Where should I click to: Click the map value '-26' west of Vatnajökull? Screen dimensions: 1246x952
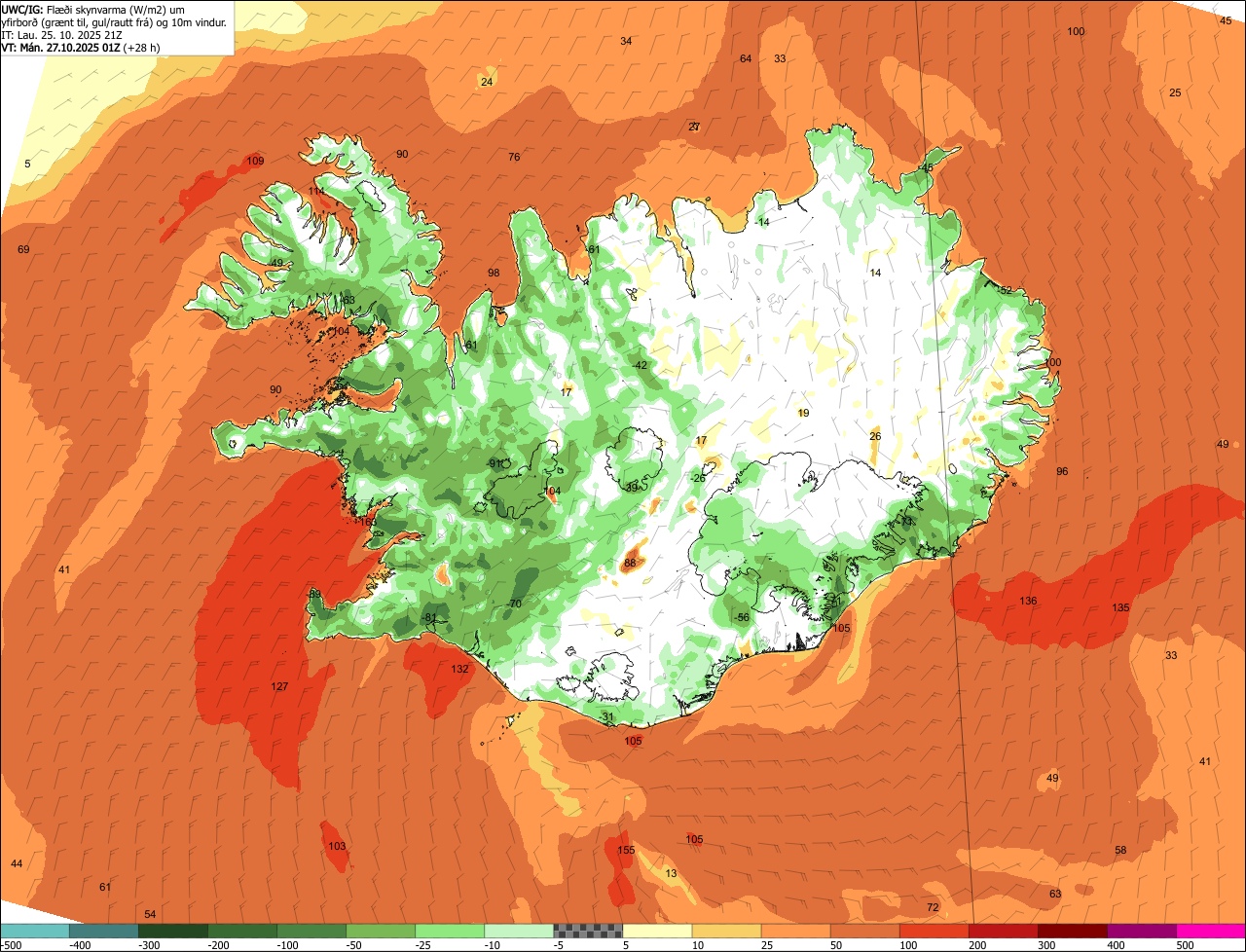point(697,478)
